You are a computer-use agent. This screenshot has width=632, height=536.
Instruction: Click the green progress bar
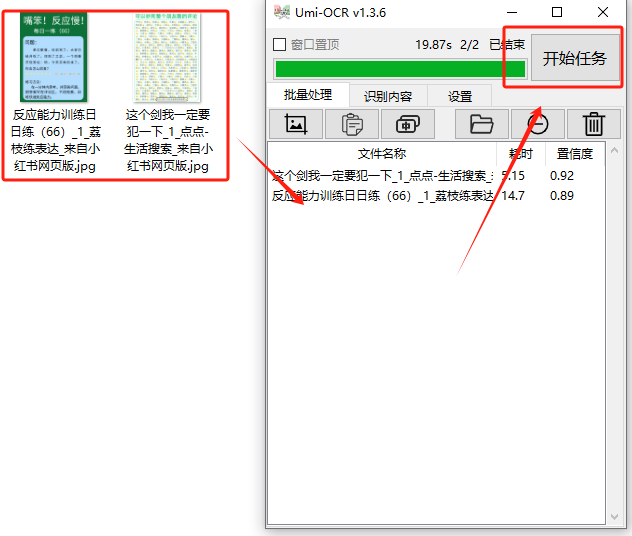[400, 69]
